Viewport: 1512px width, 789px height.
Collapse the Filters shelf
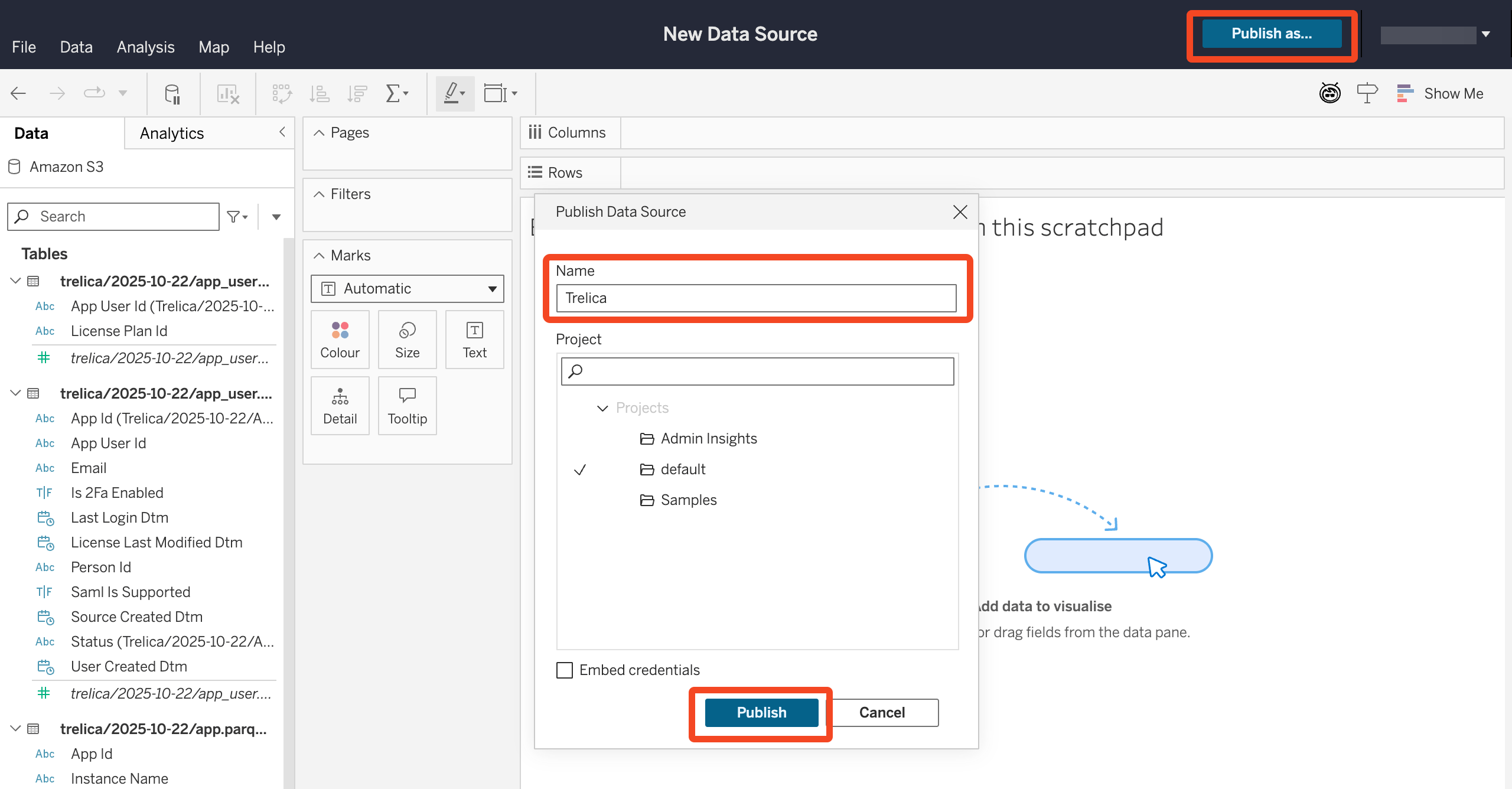[x=319, y=194]
